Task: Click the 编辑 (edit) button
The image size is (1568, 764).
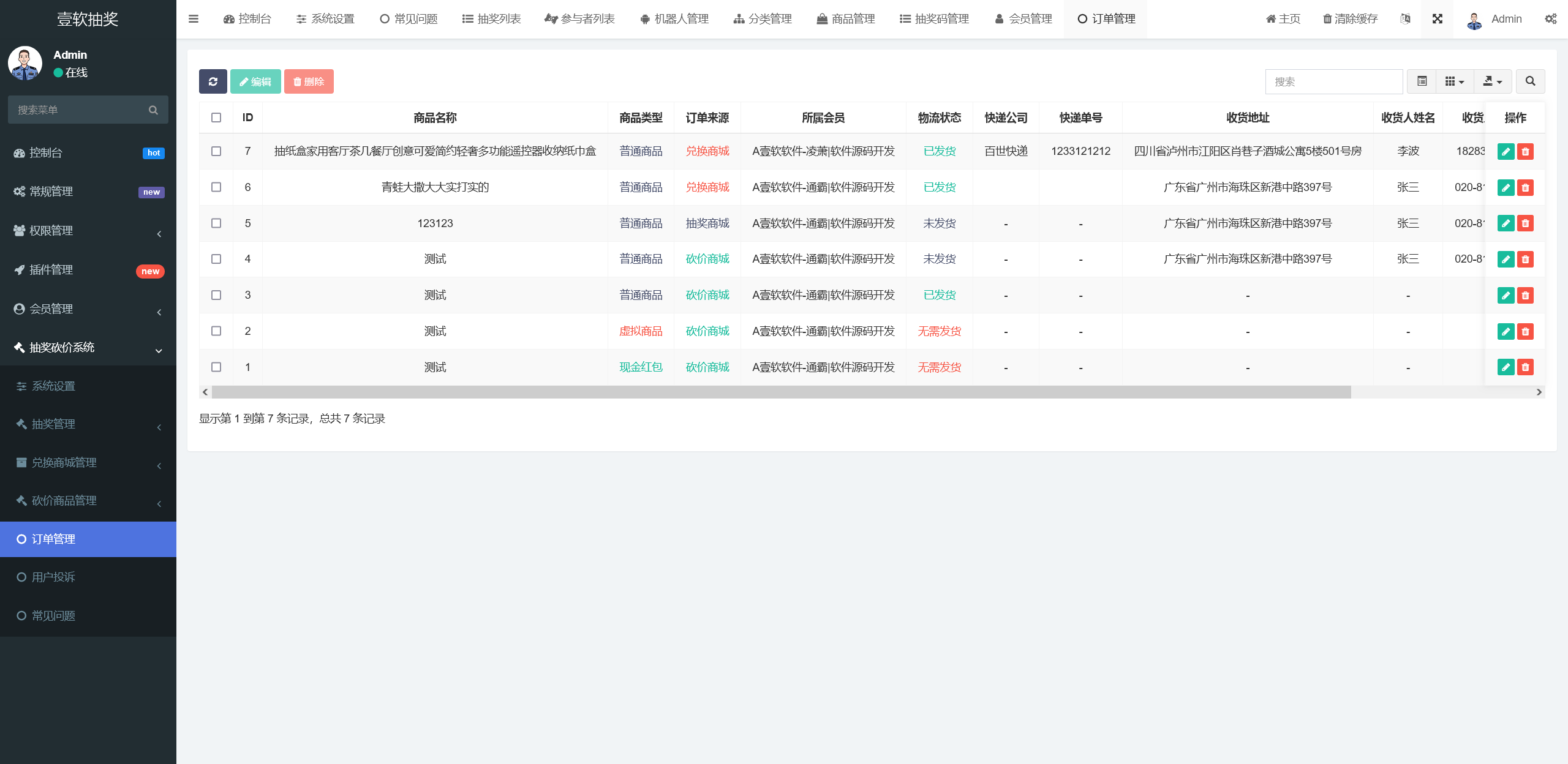Action: point(255,81)
